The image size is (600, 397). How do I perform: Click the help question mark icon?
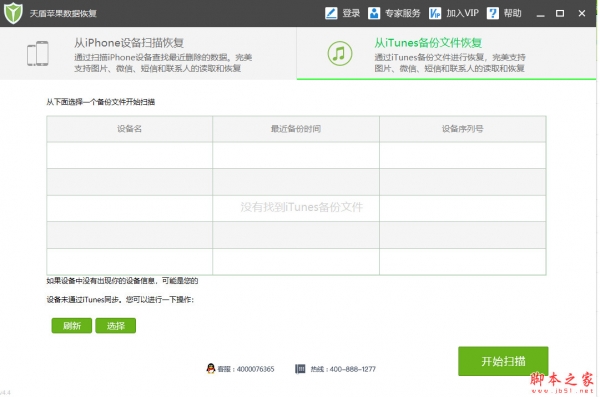point(492,13)
